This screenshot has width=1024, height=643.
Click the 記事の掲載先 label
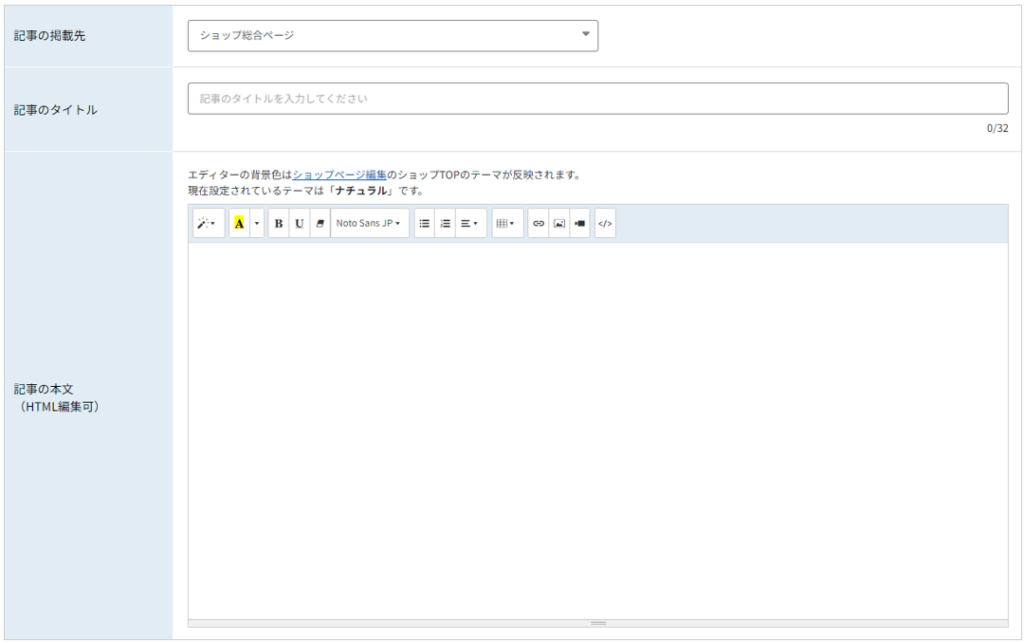coord(50,36)
